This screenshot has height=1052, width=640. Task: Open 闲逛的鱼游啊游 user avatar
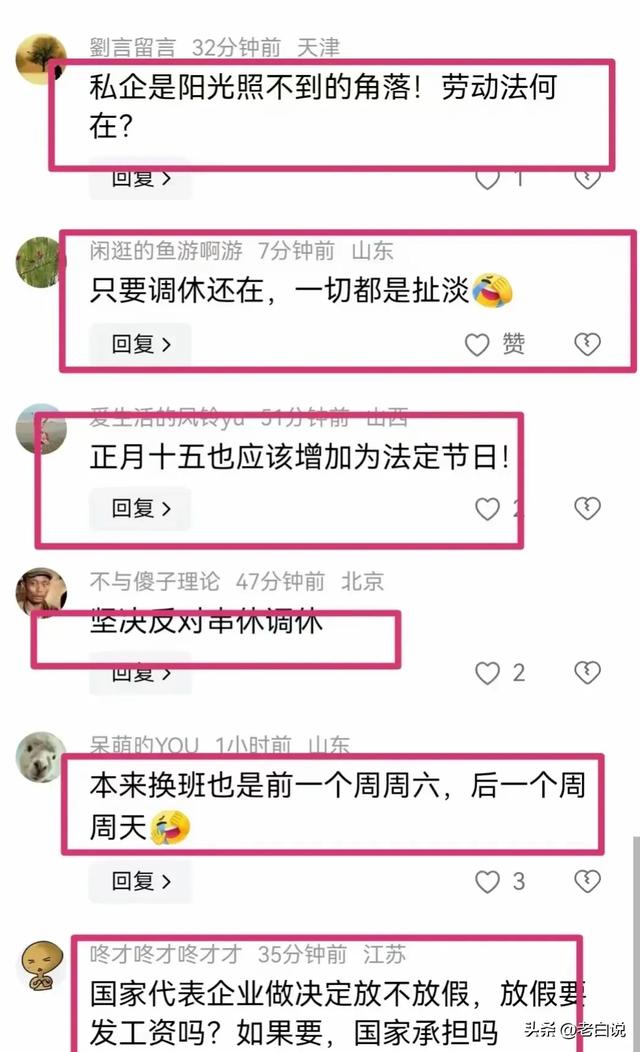pos(39,262)
